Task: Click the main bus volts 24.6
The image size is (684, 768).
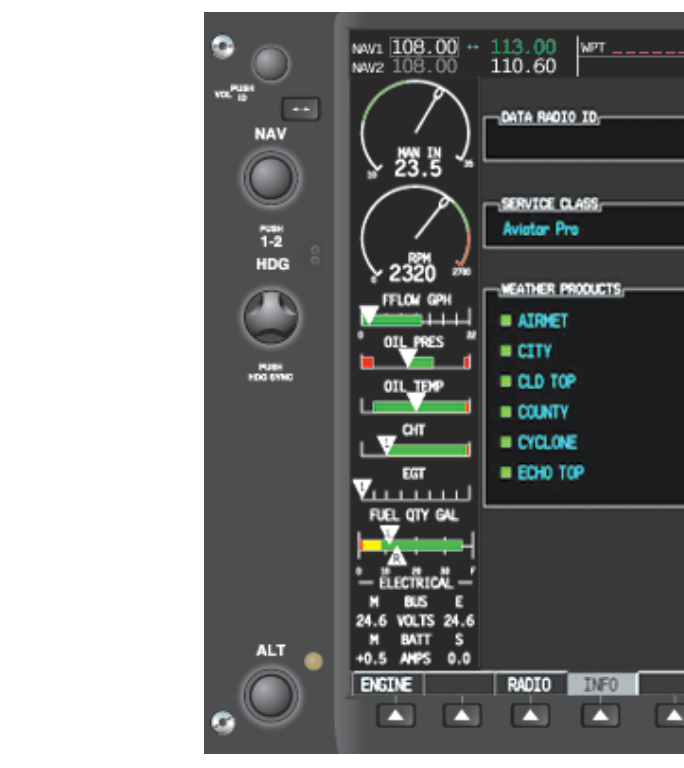Action: coord(371,621)
